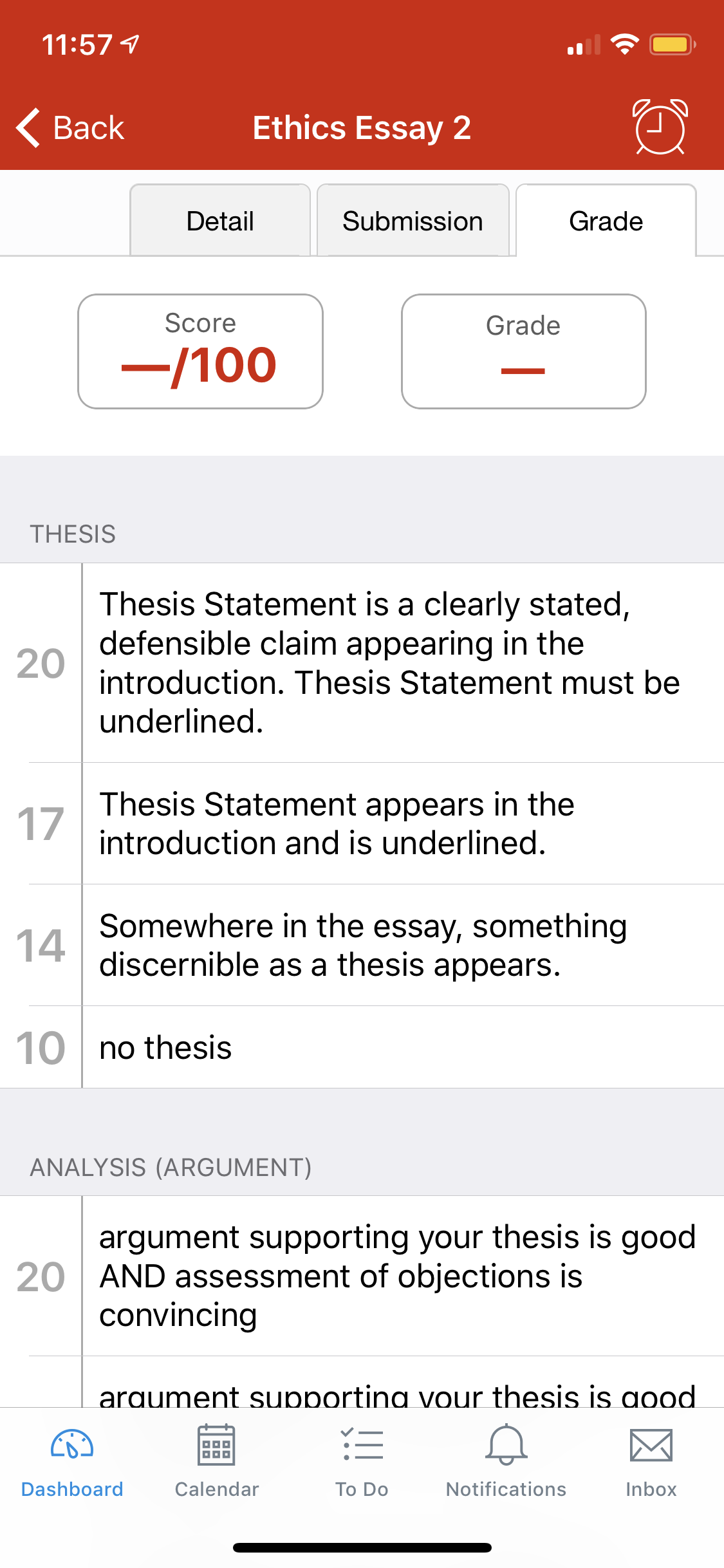This screenshot has width=724, height=1568.
Task: Select the 20-point argument analysis row
Action: tap(362, 1276)
